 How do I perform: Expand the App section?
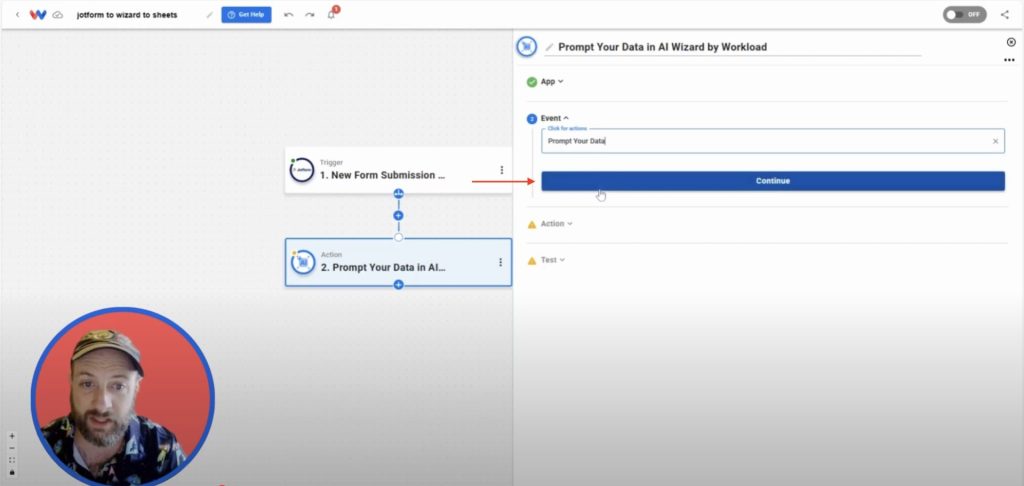pos(552,82)
